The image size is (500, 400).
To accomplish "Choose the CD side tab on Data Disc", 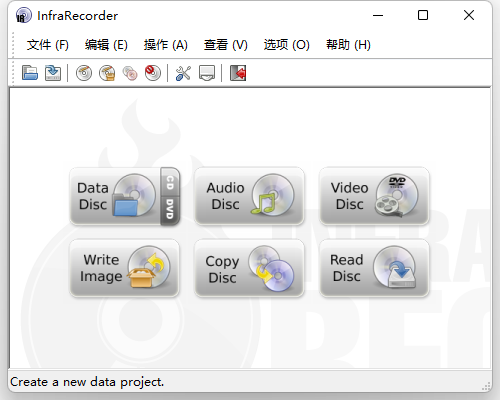I will (170, 182).
